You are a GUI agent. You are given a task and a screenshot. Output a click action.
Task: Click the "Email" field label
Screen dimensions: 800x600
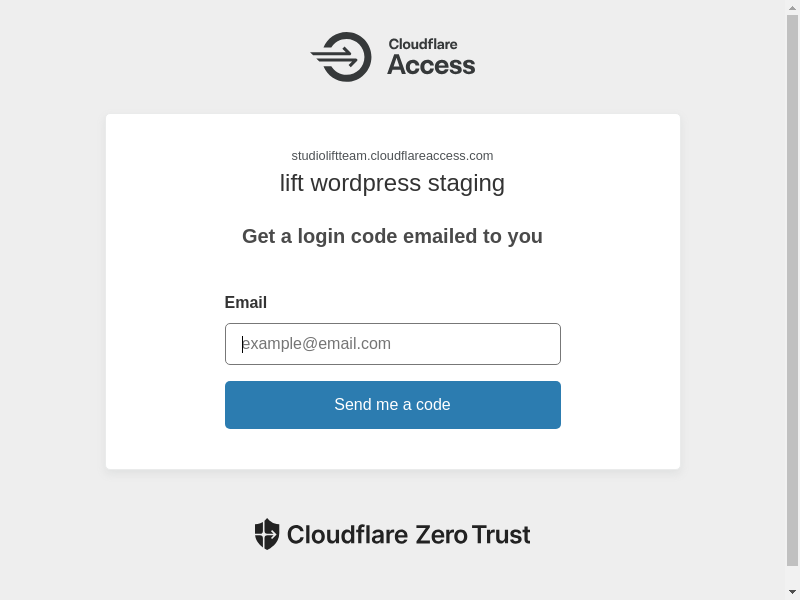pos(246,303)
